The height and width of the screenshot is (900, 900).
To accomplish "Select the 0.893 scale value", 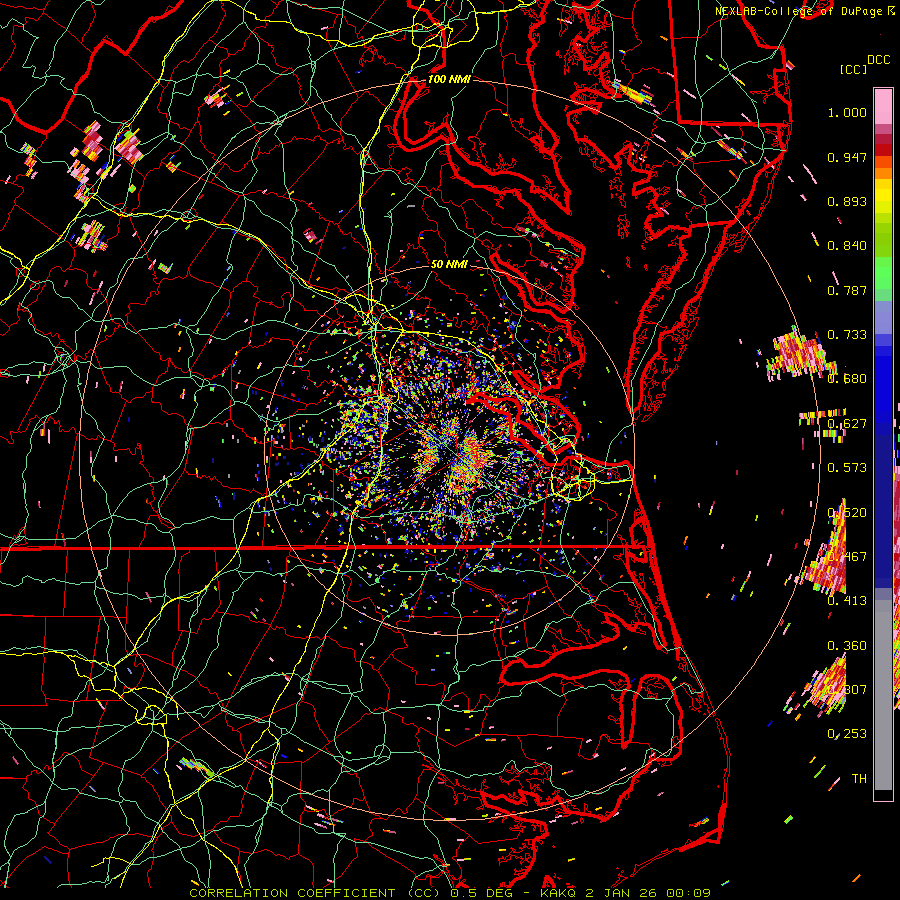I will [x=847, y=201].
